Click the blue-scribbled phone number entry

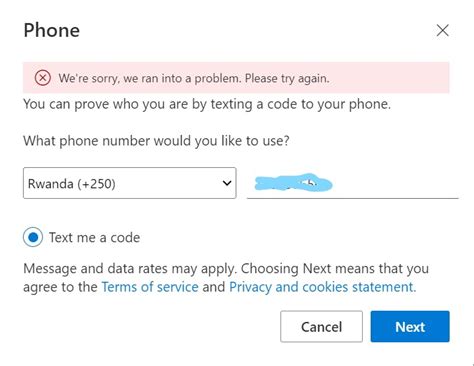(x=293, y=183)
